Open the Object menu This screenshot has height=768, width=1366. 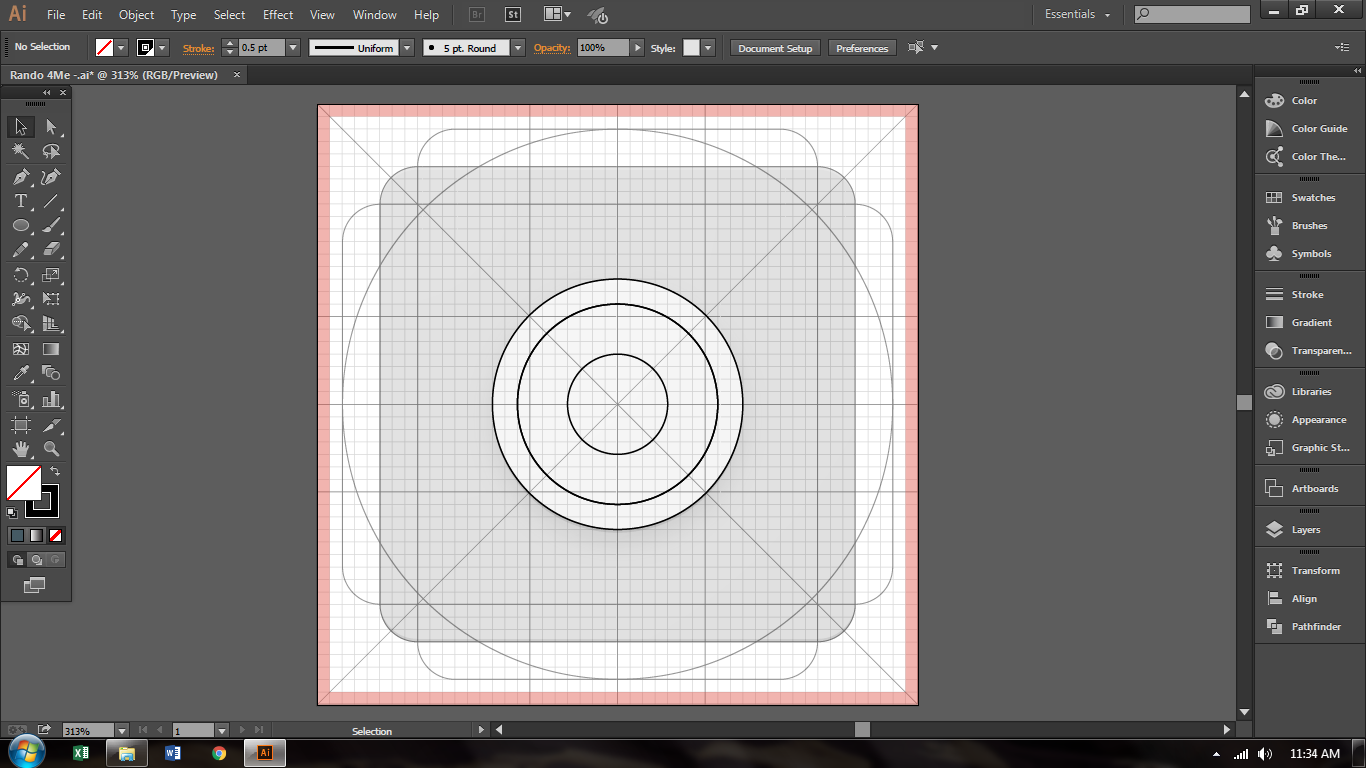point(137,15)
